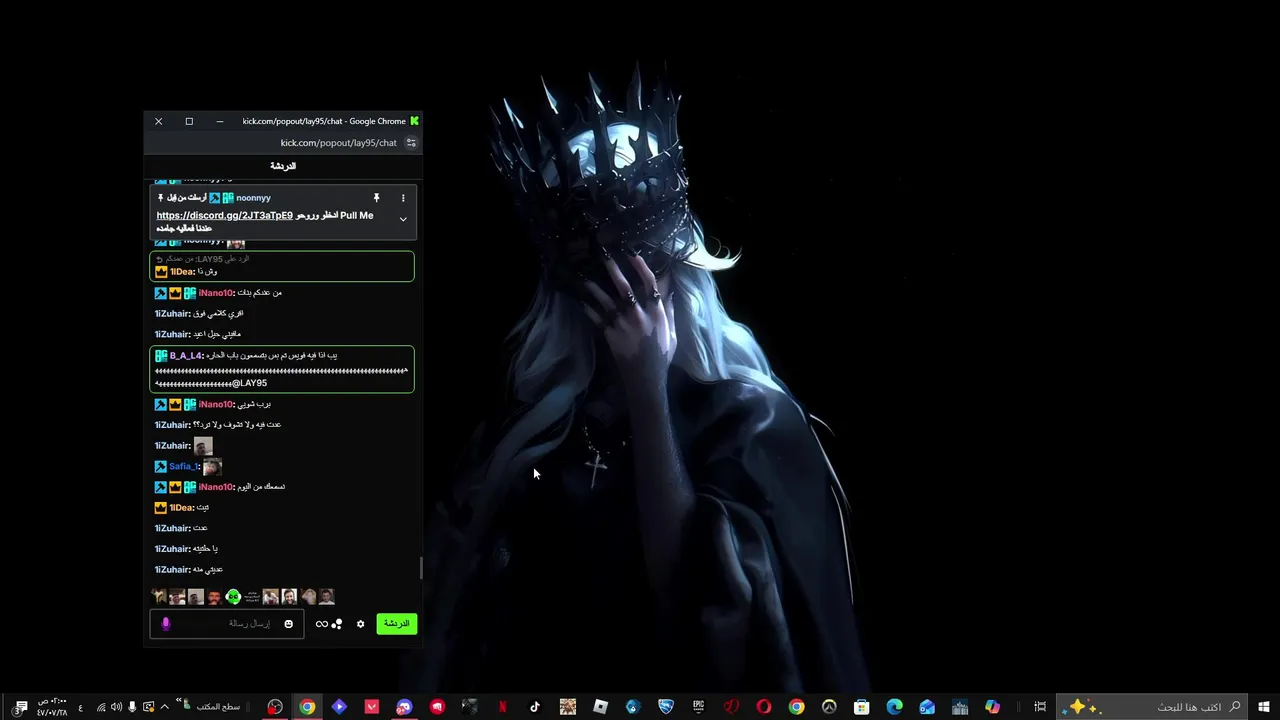Open Overwatch icon in the taskbar
The height and width of the screenshot is (720, 1280).
point(829,707)
